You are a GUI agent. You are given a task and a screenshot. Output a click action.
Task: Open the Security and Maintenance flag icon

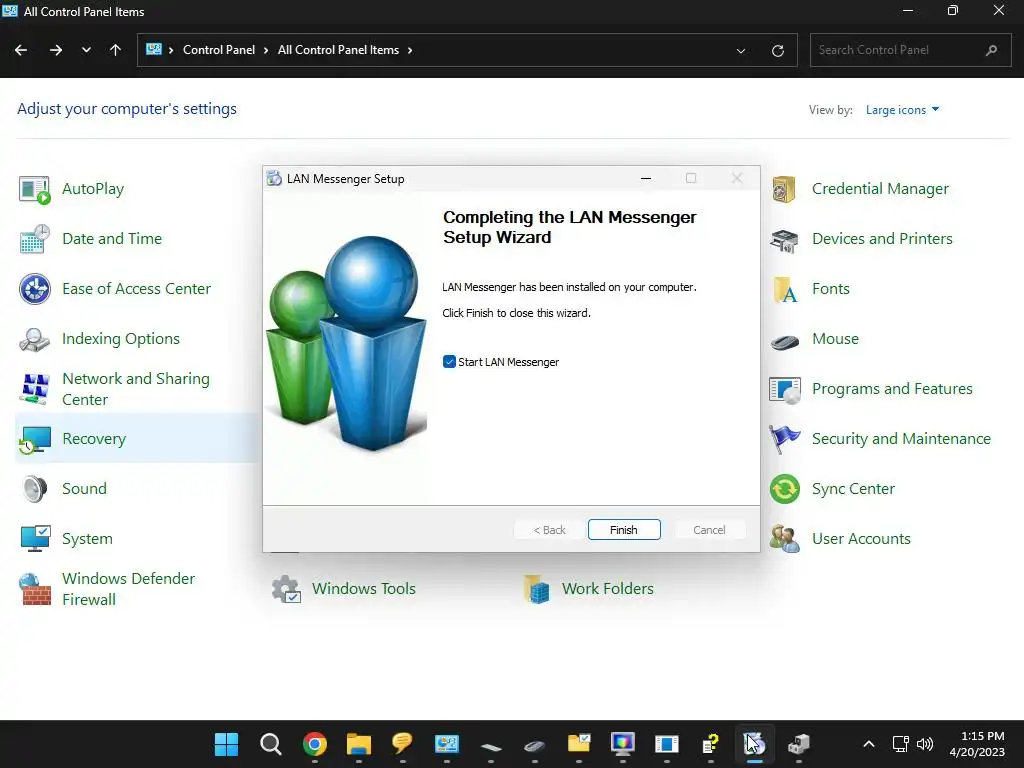tap(784, 439)
